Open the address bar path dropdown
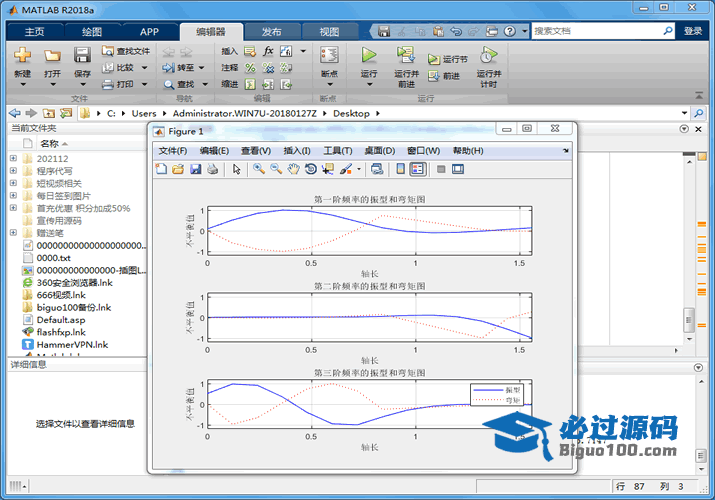 click(684, 113)
